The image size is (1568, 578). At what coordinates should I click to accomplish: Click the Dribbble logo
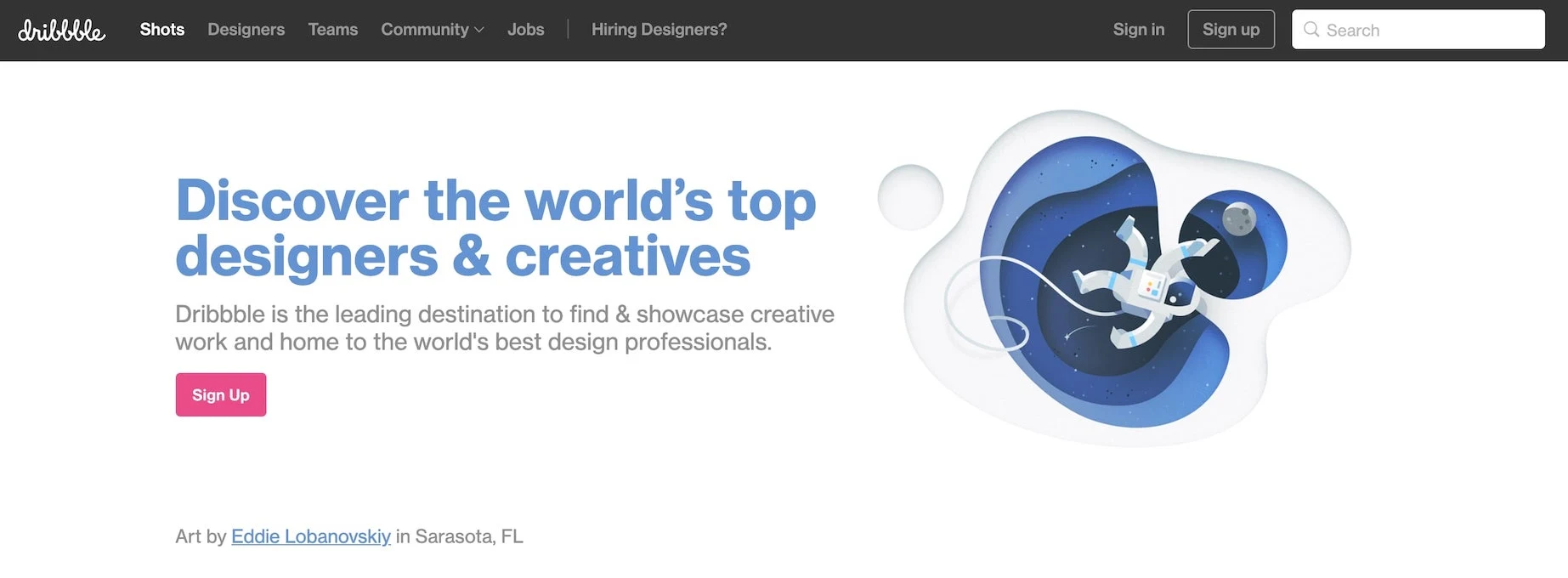(61, 31)
